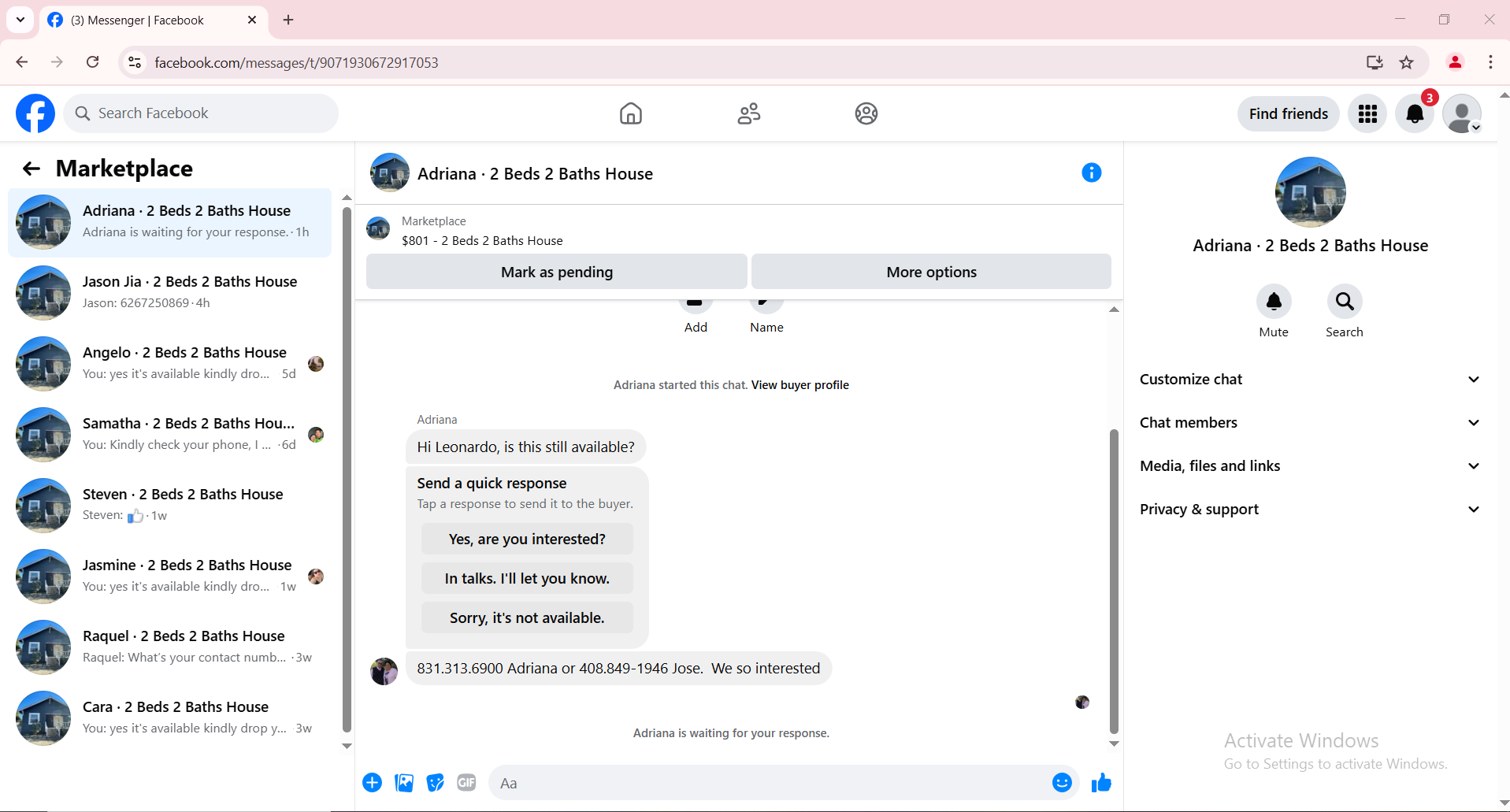Send quick reply 'Yes, are you interested?'

[x=527, y=539]
